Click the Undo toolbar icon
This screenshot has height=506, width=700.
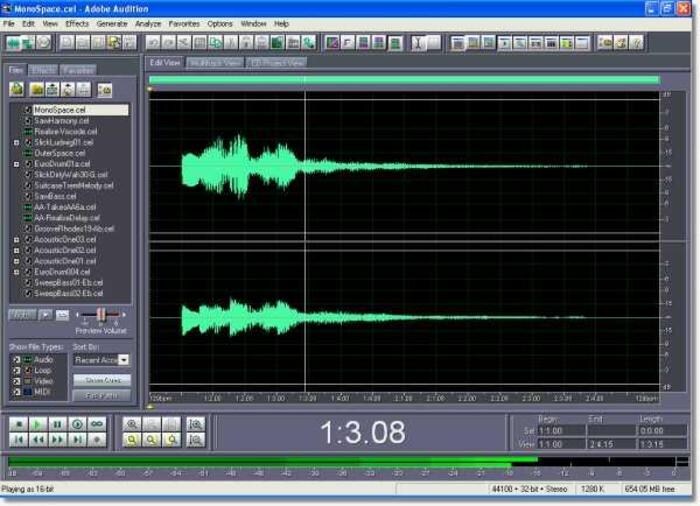[x=153, y=43]
